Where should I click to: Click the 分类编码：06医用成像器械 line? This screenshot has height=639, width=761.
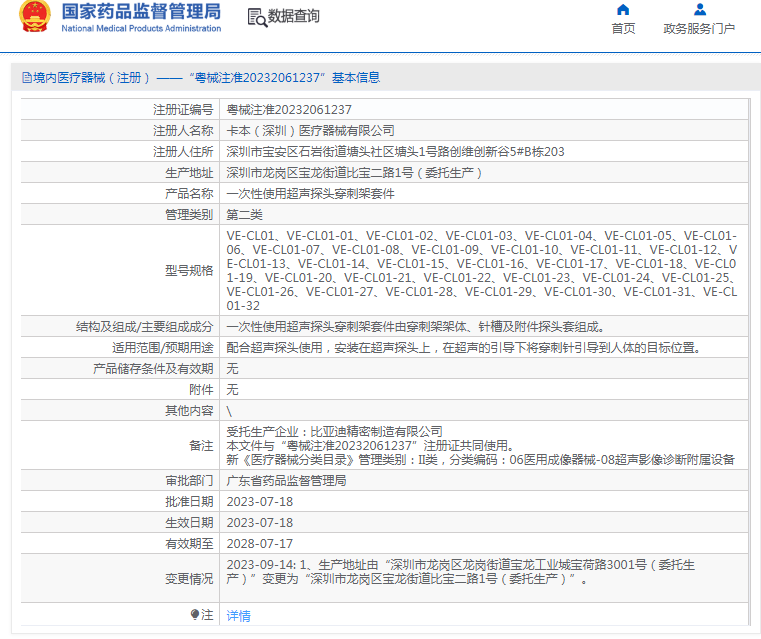click(480, 459)
